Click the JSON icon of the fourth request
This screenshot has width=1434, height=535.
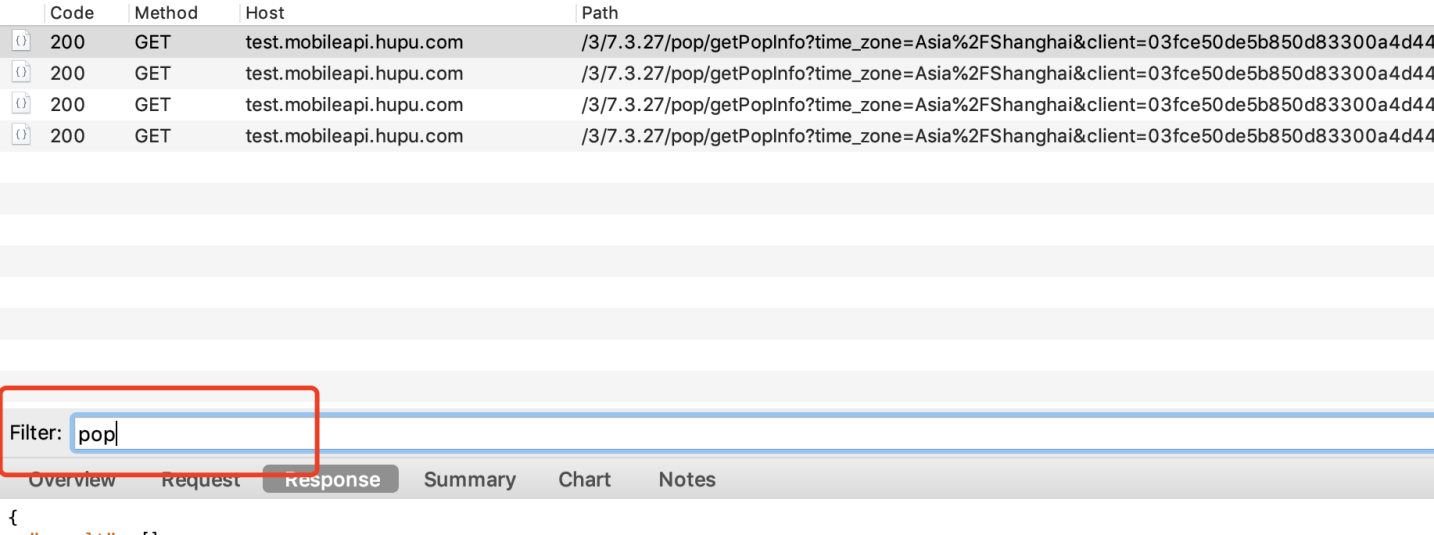tap(19, 136)
